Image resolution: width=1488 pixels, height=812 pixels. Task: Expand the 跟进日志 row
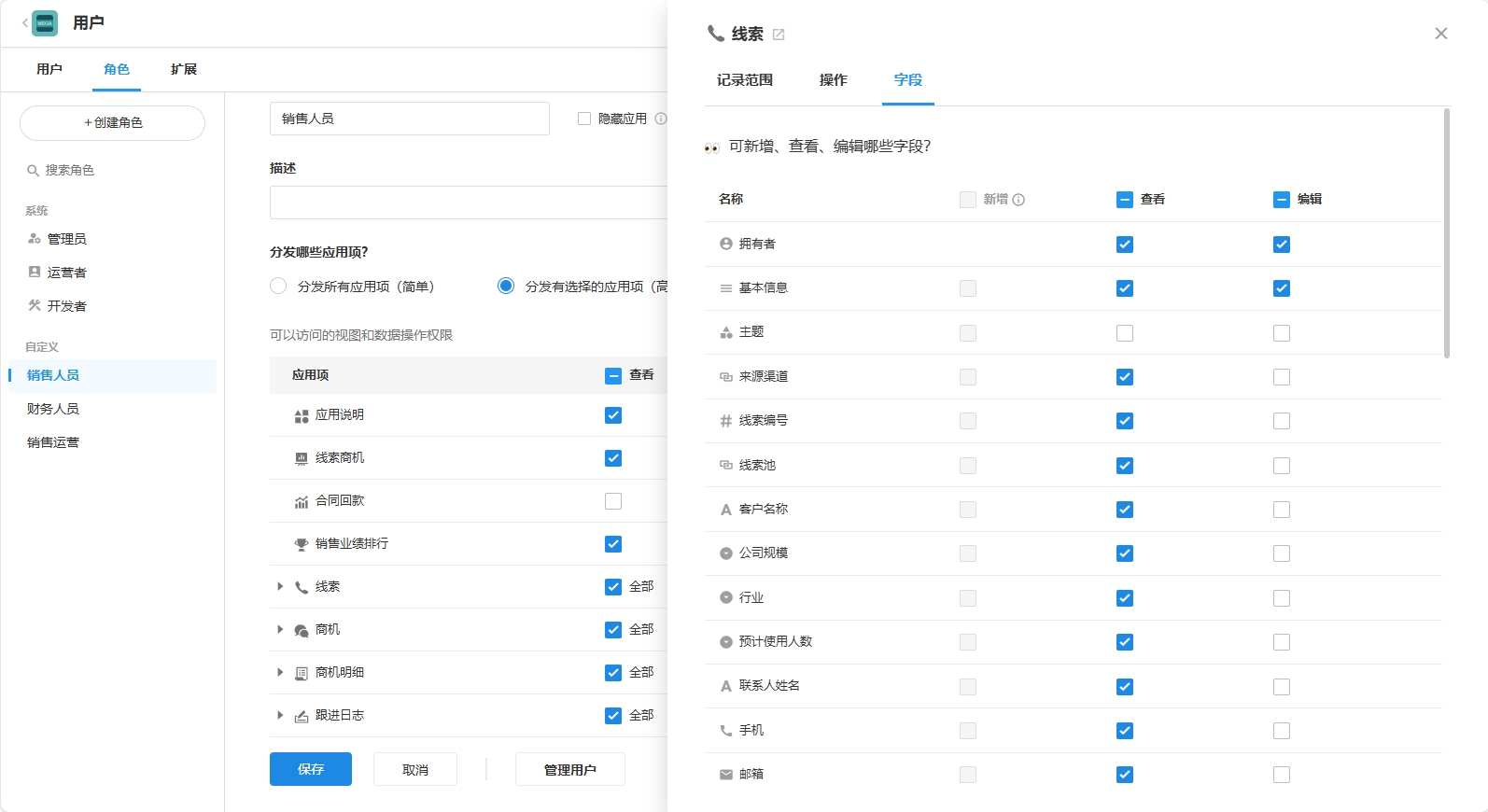(280, 715)
